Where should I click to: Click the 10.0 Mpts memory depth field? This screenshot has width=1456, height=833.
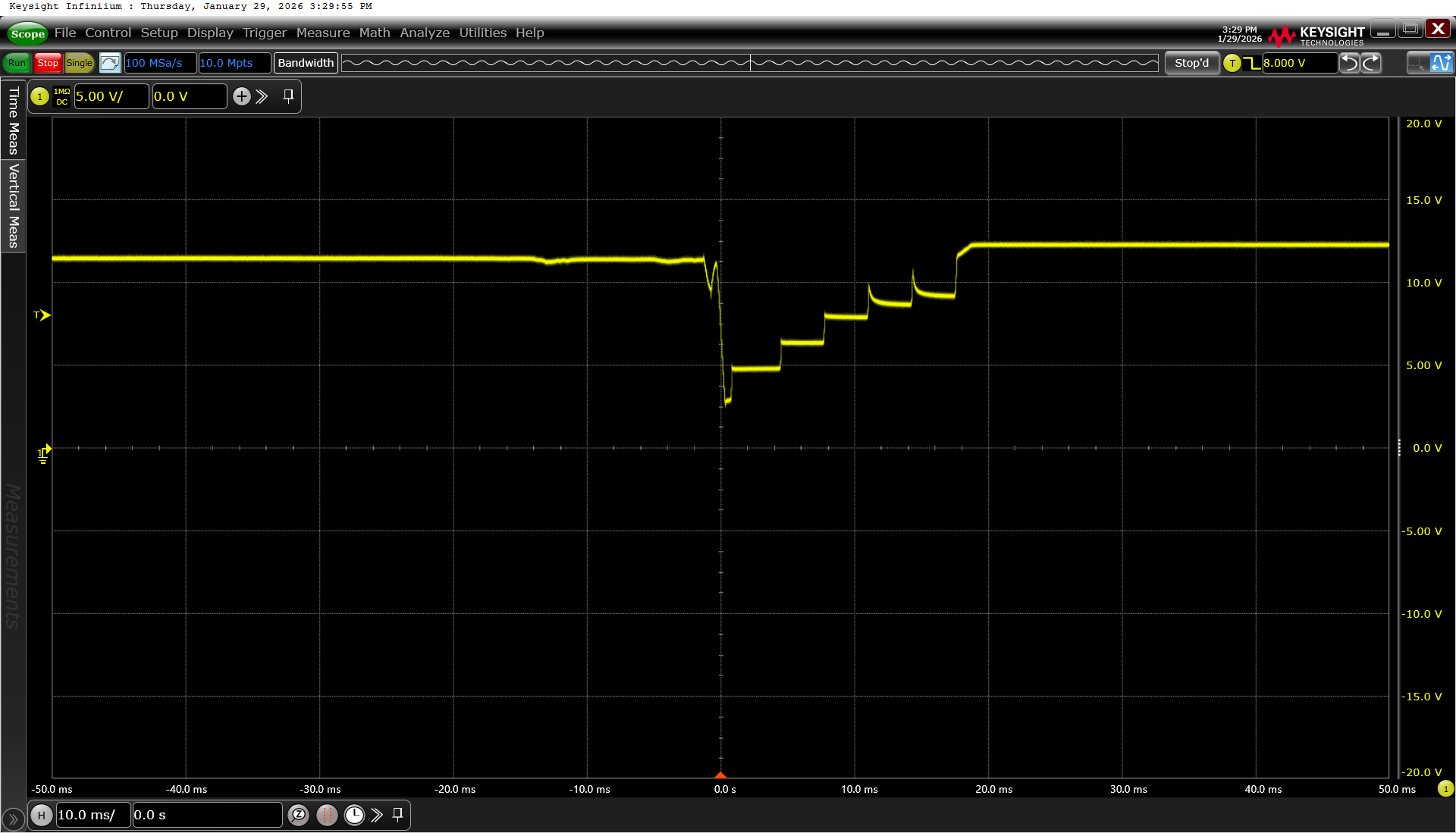[234, 63]
